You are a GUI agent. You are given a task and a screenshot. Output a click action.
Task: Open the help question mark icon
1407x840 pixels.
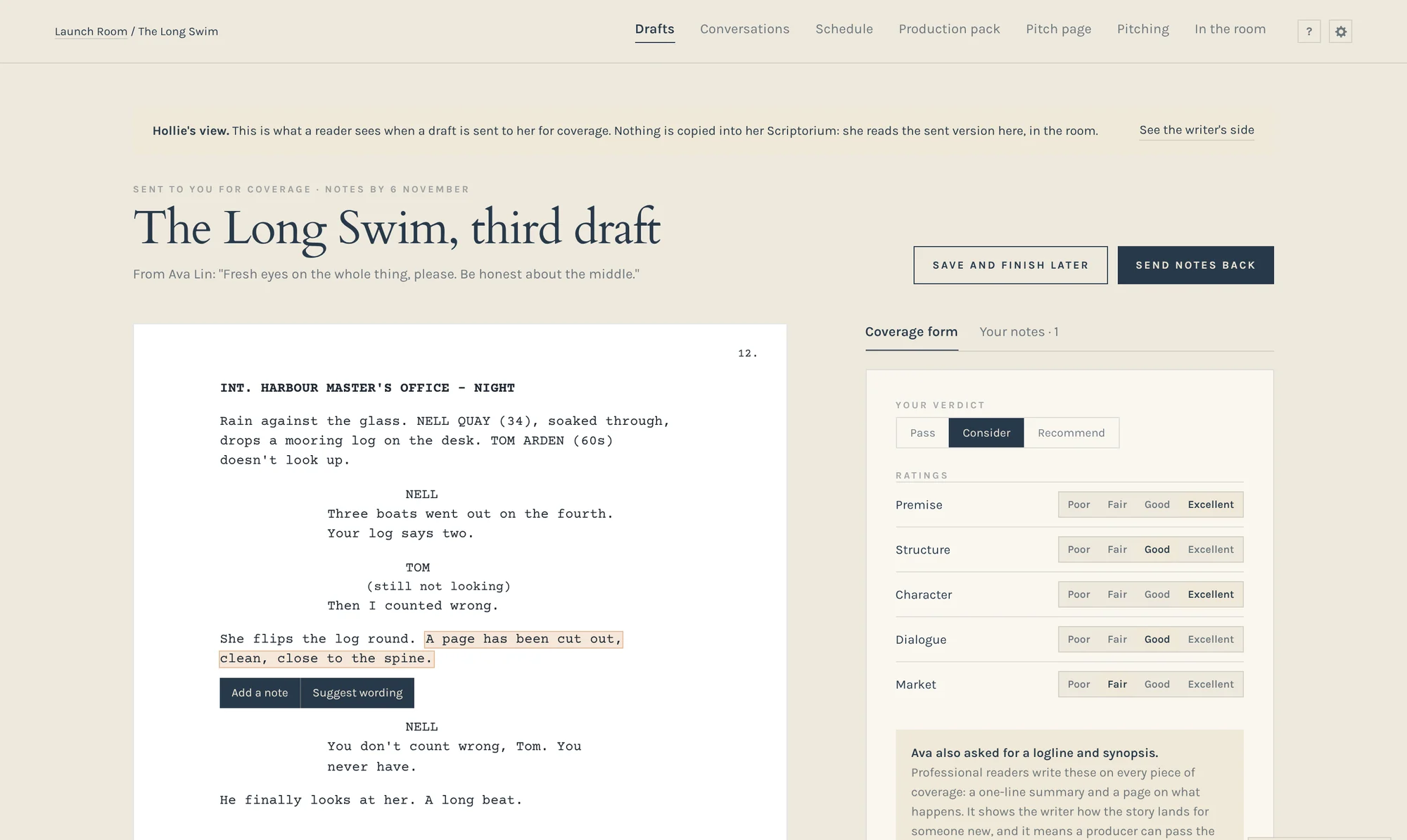[x=1309, y=32]
